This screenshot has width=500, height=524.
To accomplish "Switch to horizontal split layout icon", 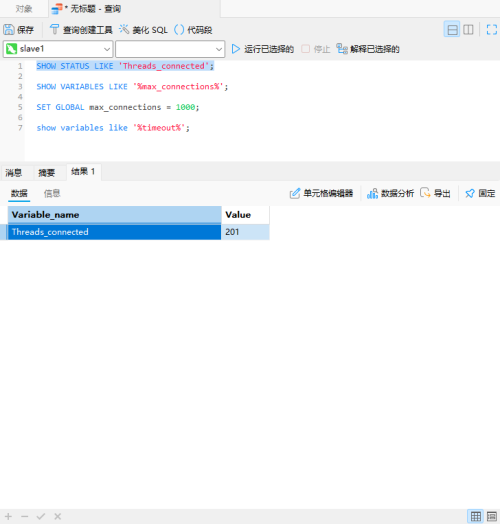I will (x=452, y=30).
